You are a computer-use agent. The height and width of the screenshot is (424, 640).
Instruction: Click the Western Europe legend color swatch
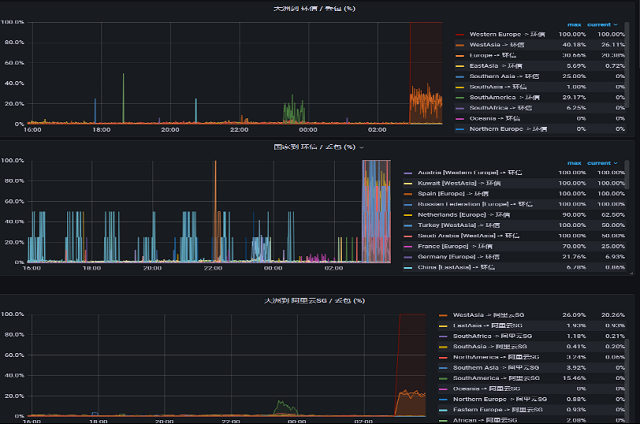point(460,34)
